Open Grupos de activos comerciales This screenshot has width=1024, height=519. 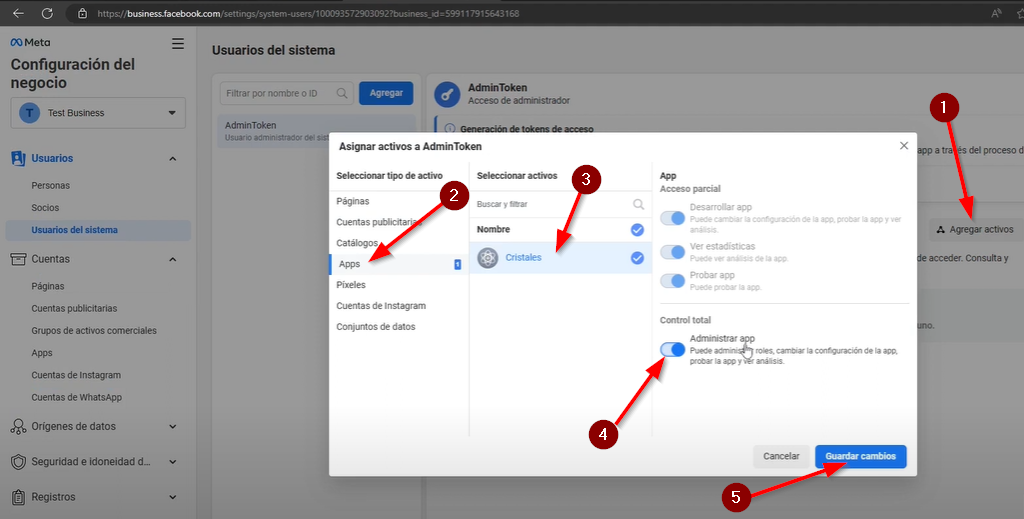[94, 330]
